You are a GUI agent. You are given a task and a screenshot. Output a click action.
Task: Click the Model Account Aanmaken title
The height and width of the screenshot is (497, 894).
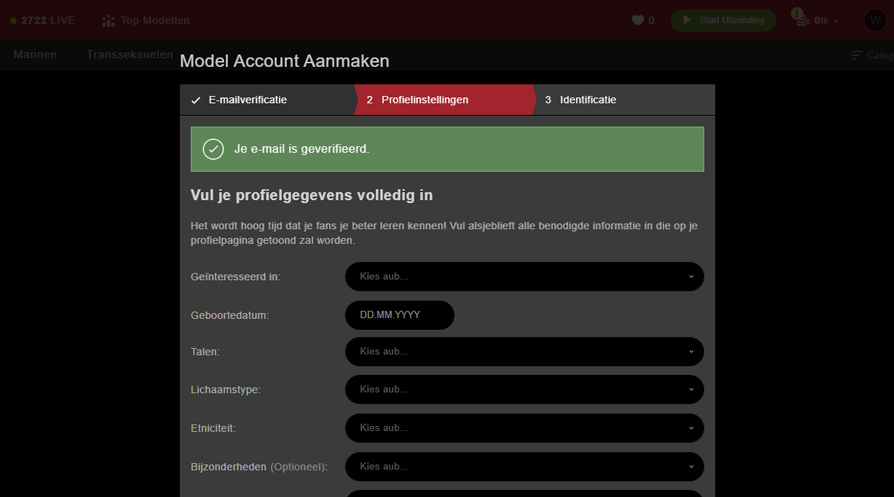tap(285, 61)
